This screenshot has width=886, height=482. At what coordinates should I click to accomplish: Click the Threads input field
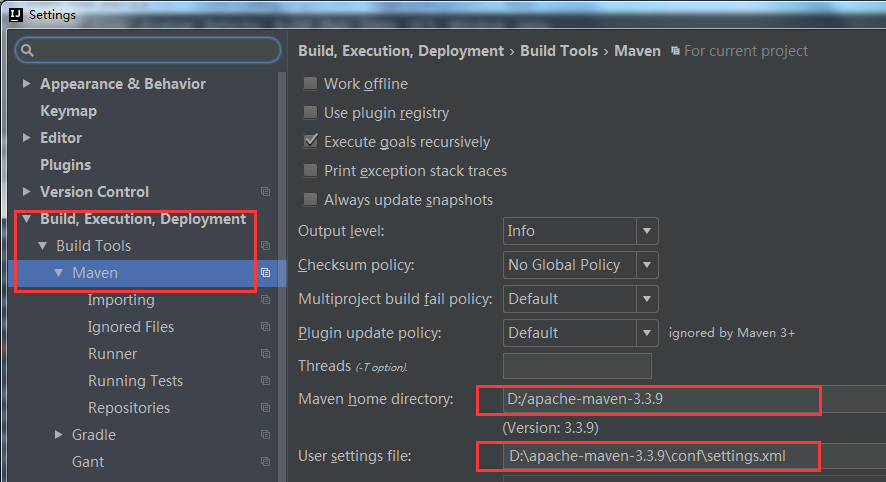(576, 366)
